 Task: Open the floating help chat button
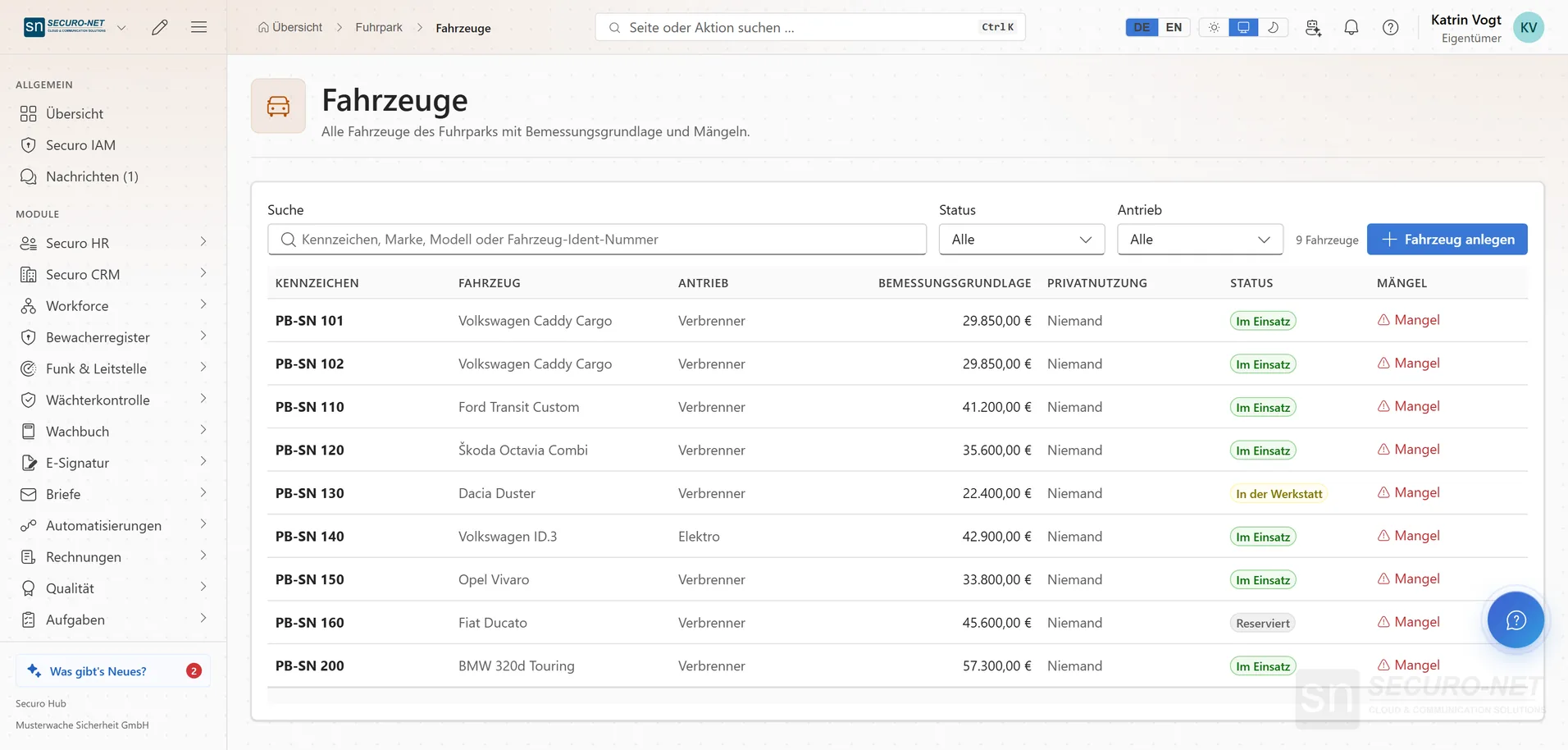click(x=1516, y=620)
